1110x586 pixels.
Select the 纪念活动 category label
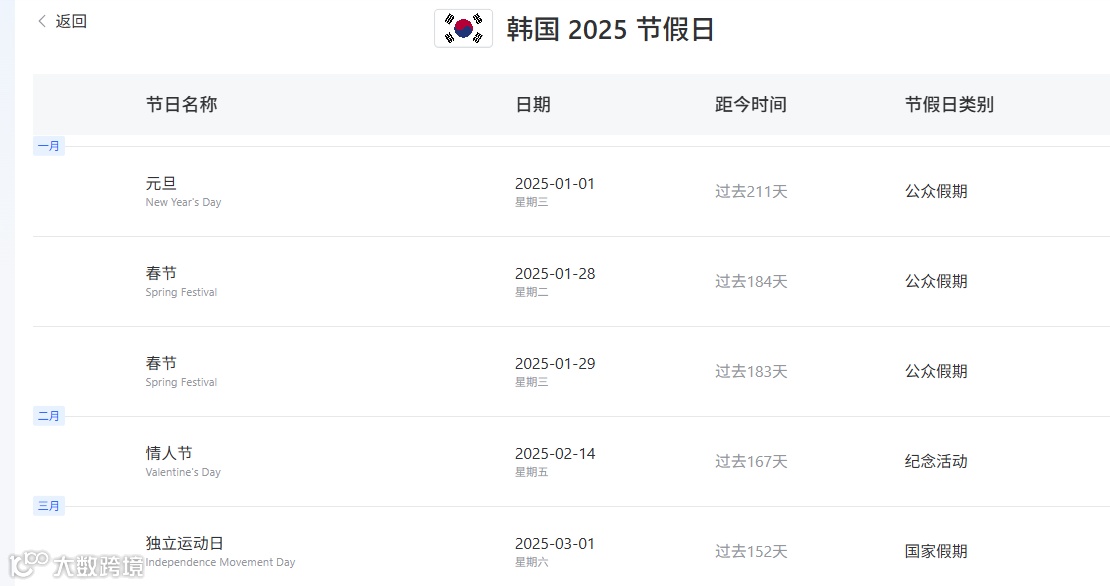coord(936,461)
